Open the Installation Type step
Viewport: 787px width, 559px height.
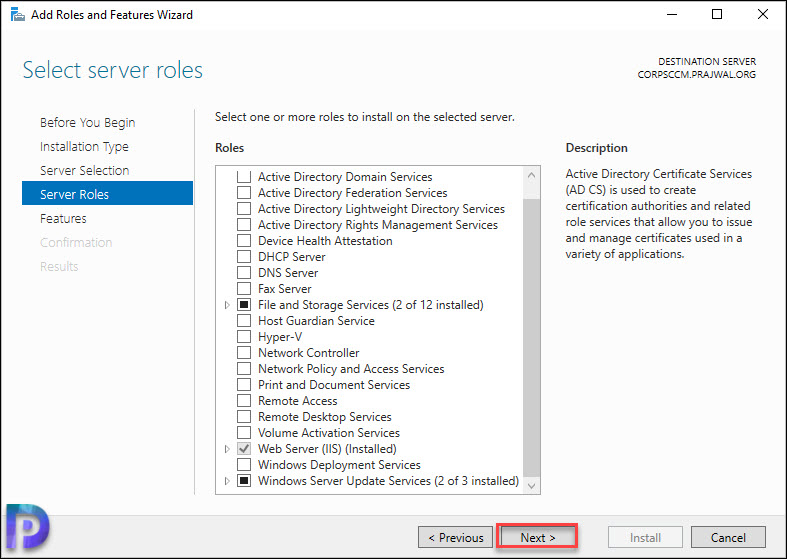[84, 147]
